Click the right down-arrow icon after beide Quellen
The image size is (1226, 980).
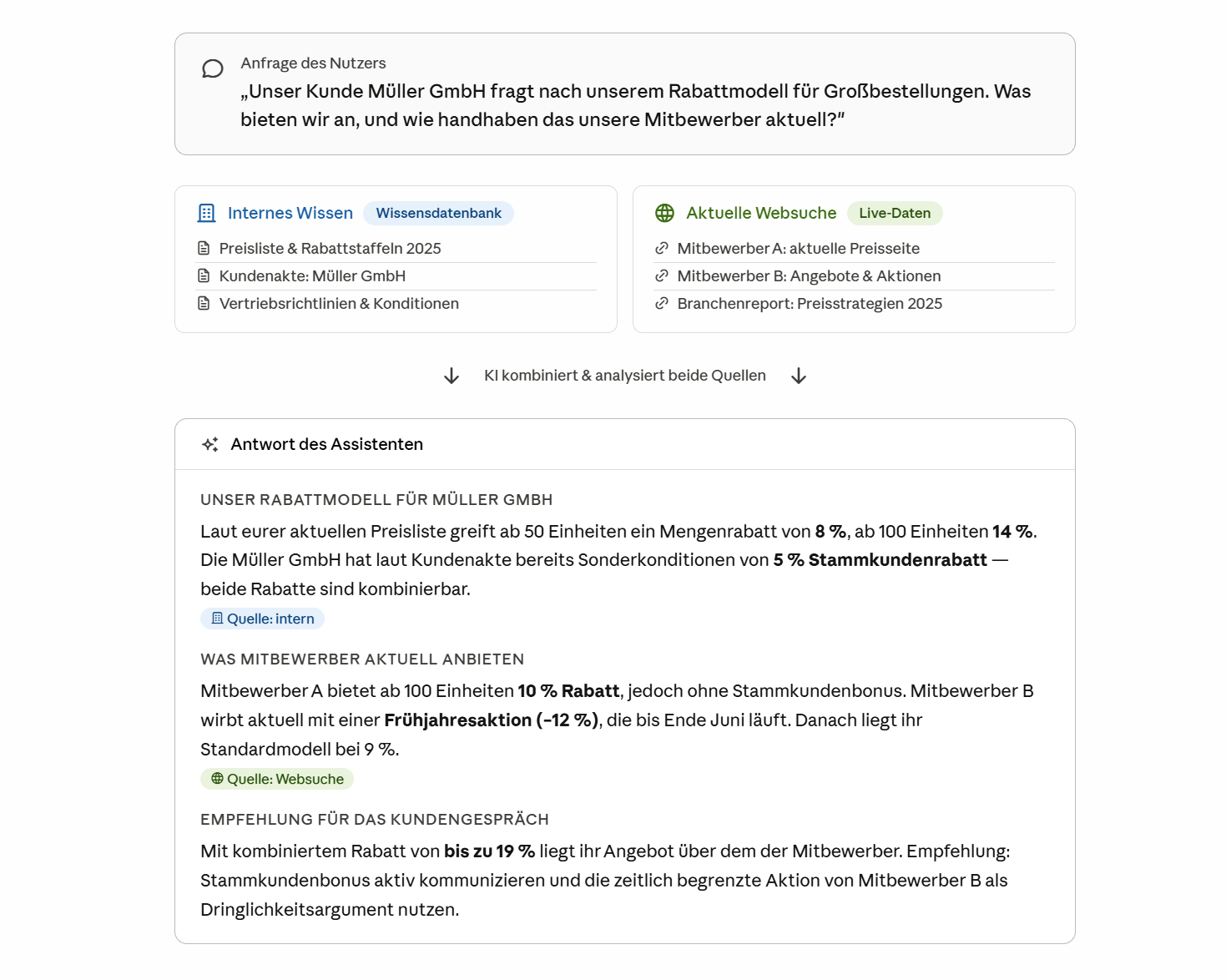coord(799,376)
